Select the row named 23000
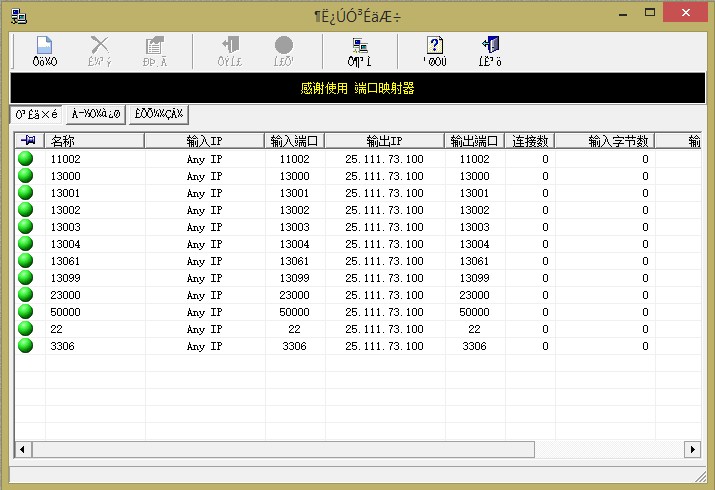The height and width of the screenshot is (490, 715). (x=358, y=295)
